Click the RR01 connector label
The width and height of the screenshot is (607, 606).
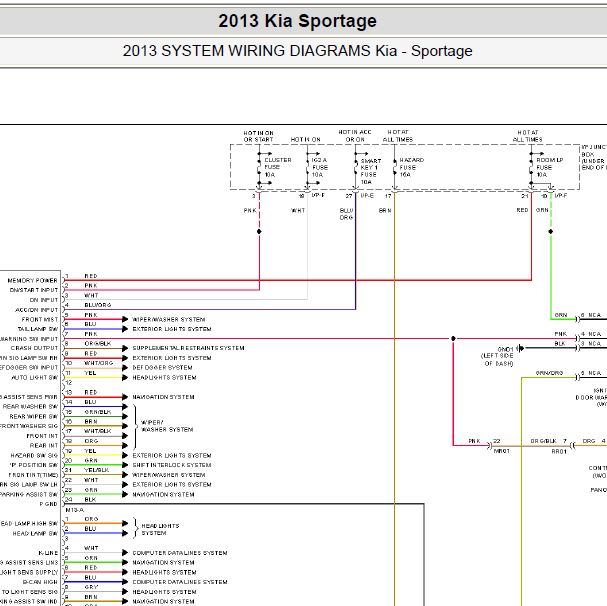[x=559, y=451]
